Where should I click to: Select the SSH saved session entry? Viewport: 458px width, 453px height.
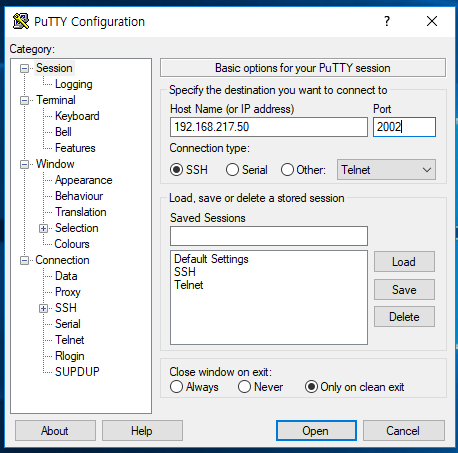185,272
